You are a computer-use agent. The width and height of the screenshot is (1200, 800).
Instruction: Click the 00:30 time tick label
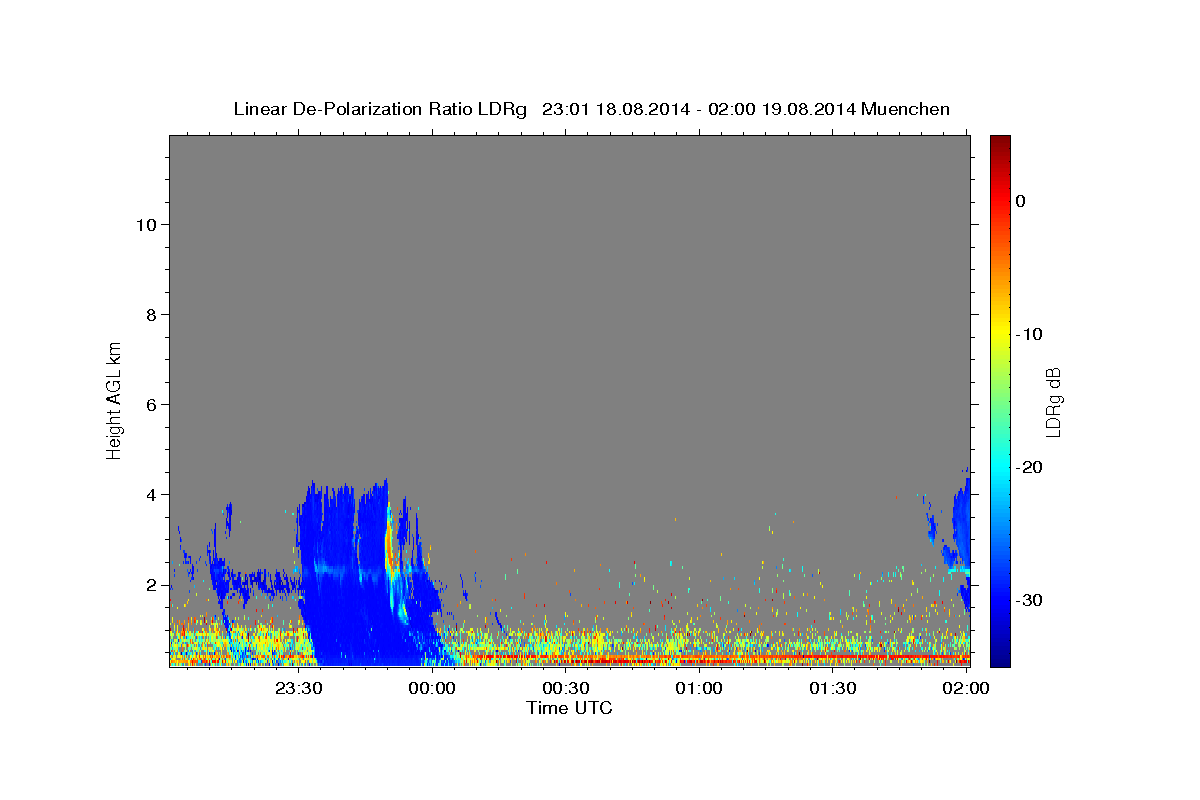pos(565,688)
